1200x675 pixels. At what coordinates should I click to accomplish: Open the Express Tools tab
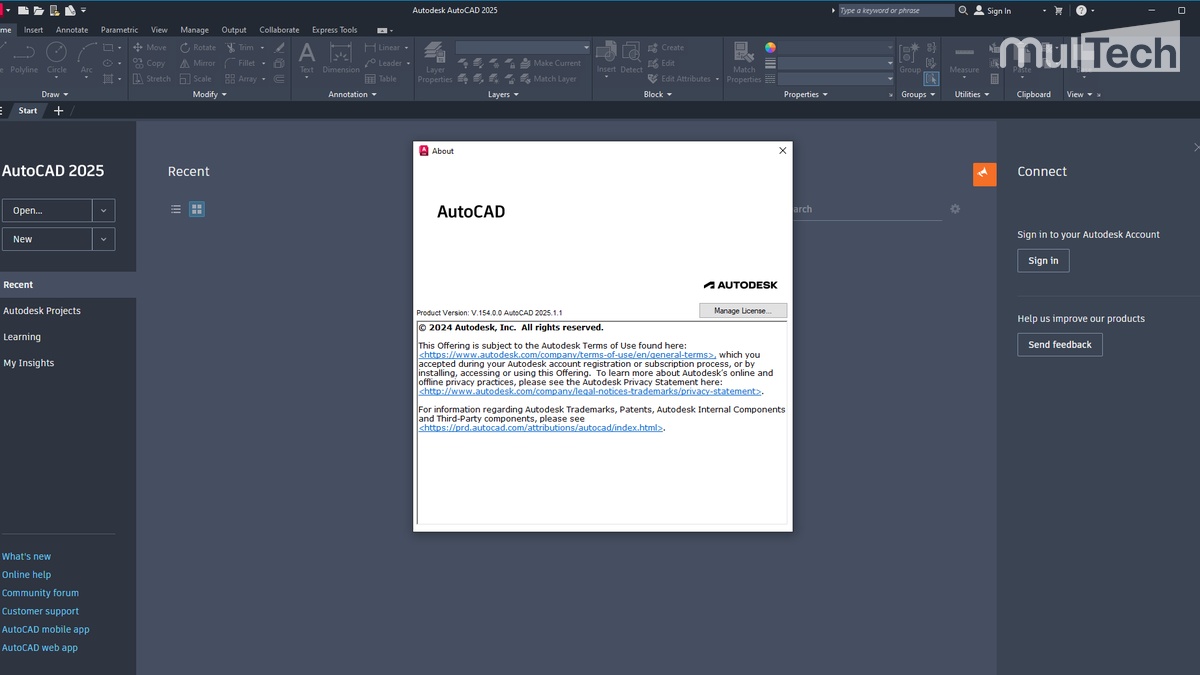pyautogui.click(x=334, y=29)
